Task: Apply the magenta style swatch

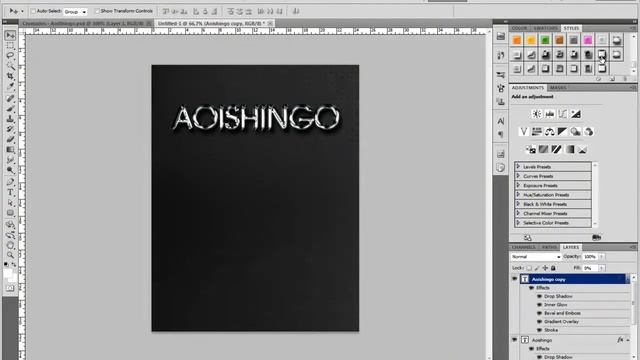Action: (x=588, y=40)
